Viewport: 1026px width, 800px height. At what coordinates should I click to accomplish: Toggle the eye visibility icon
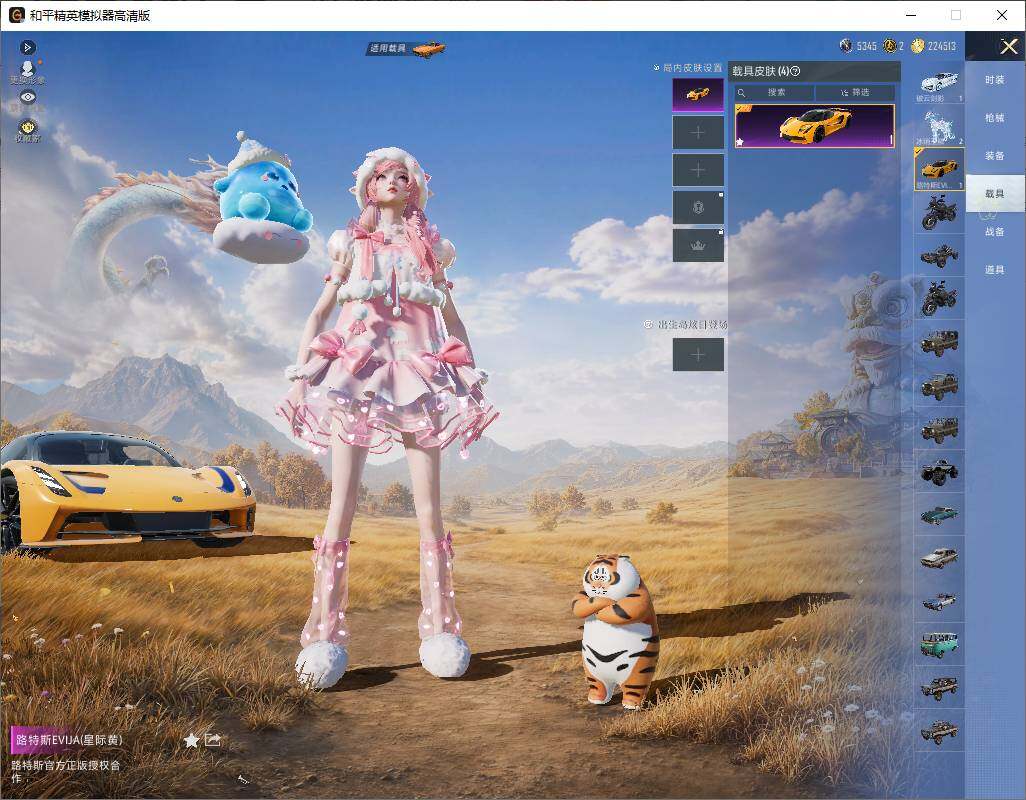click(x=27, y=97)
